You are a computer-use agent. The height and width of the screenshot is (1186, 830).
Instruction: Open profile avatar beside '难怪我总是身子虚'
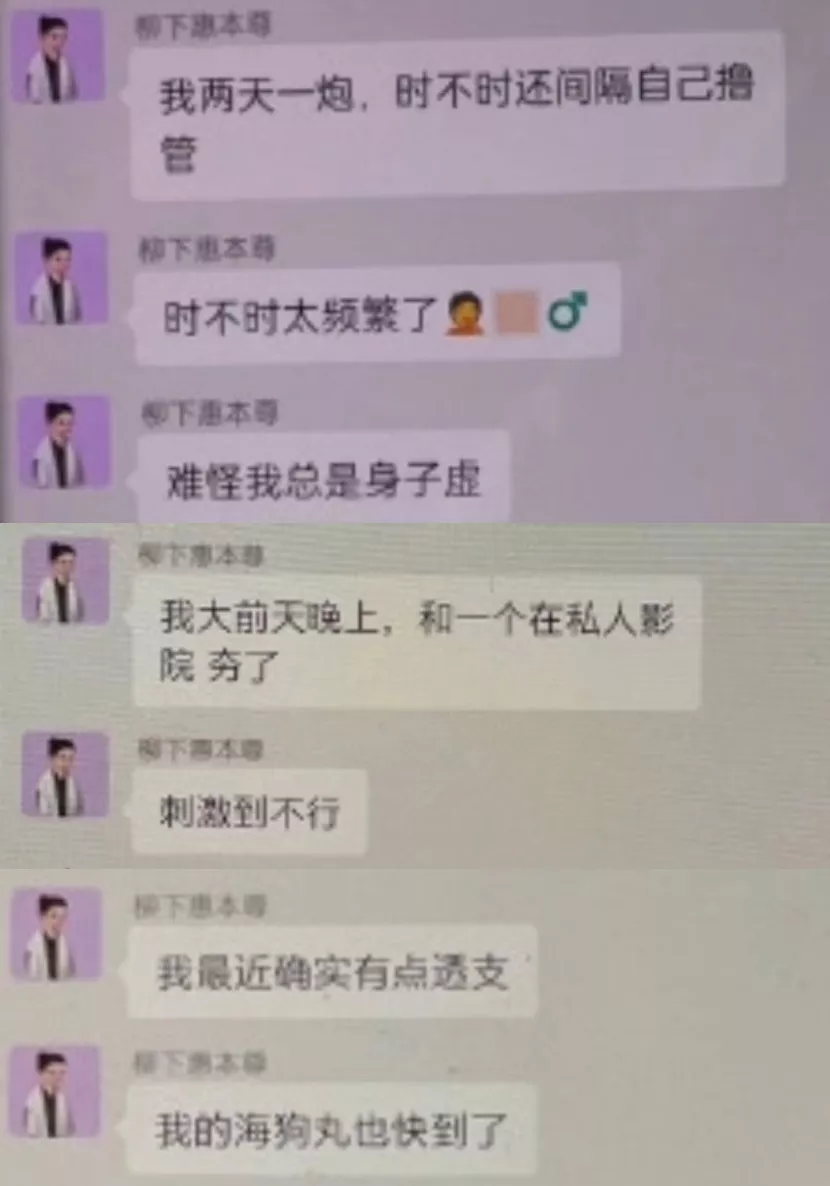point(64,441)
